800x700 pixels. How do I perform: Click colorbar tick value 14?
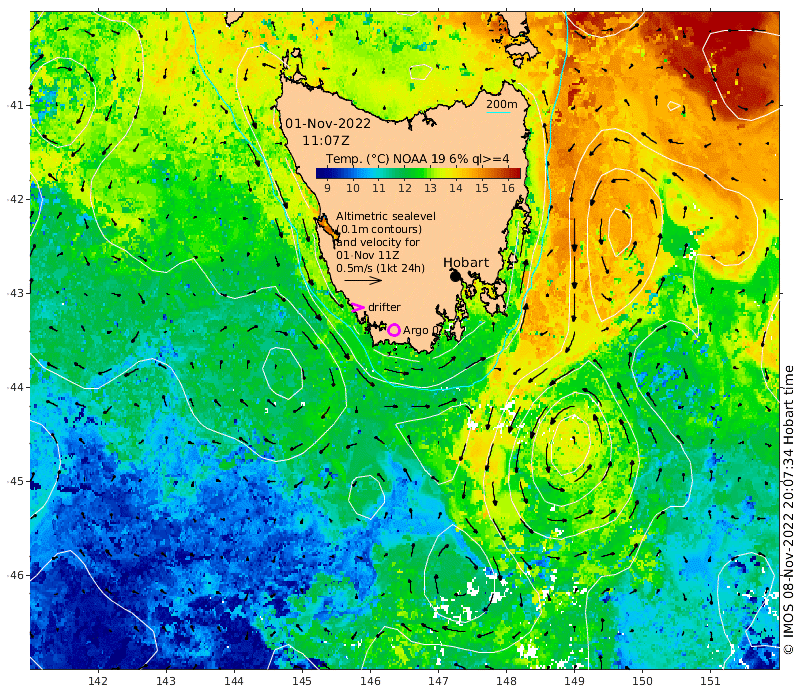pos(456,188)
